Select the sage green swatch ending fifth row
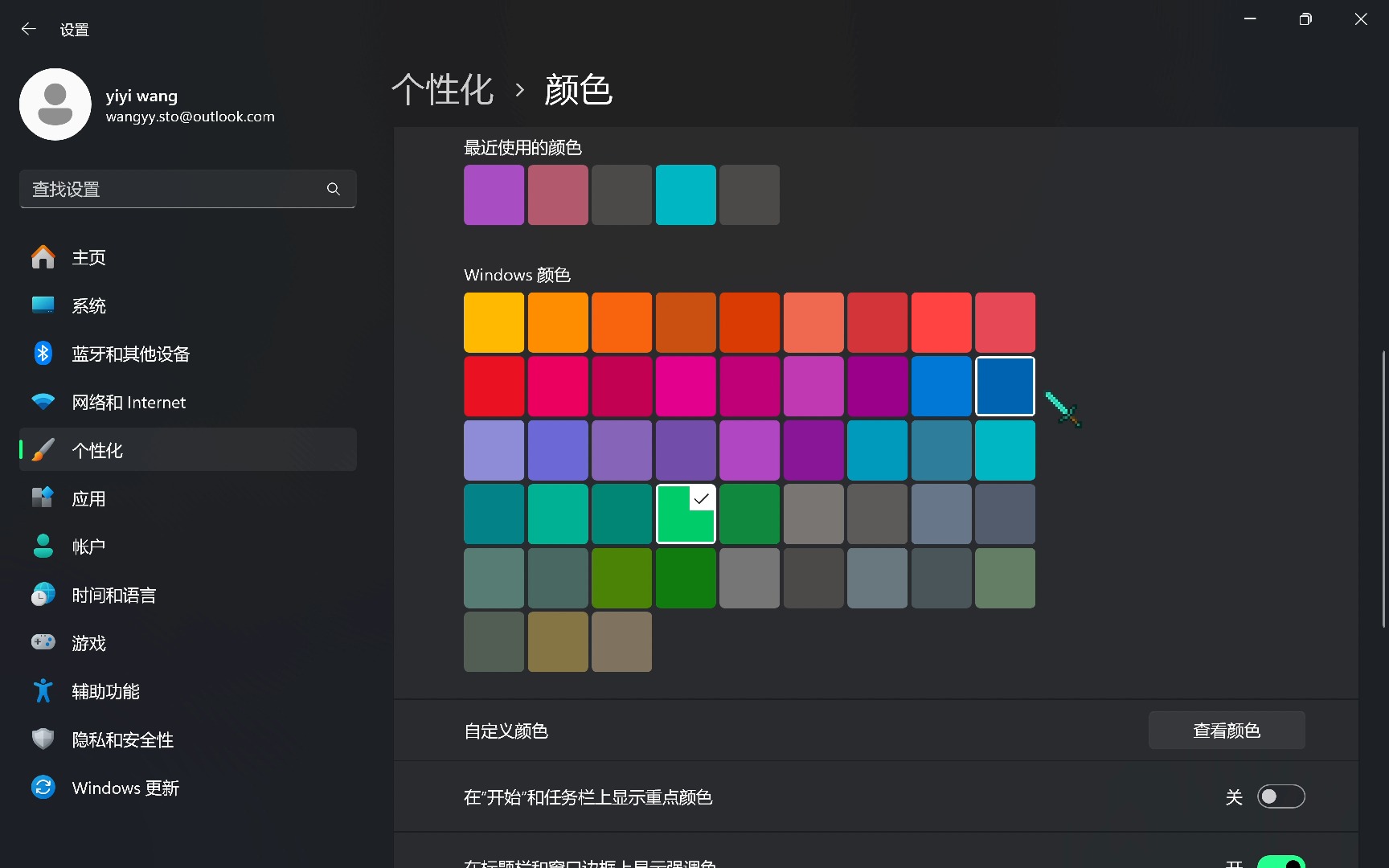1389x868 pixels. 1006,579
